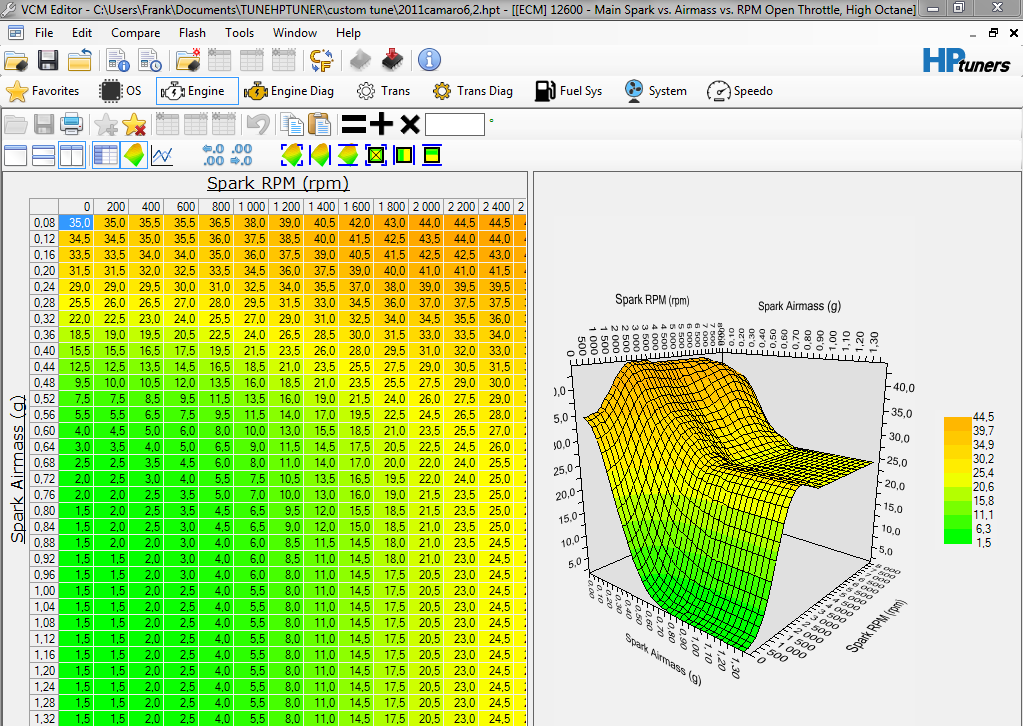Select the flat chart view icon with horizontal blue bars
1023x726 pixels.
coord(432,155)
